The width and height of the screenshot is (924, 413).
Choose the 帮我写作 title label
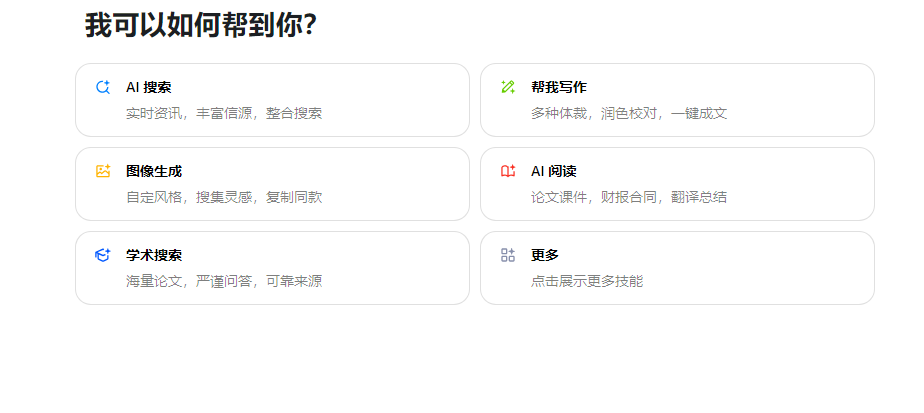click(x=559, y=88)
